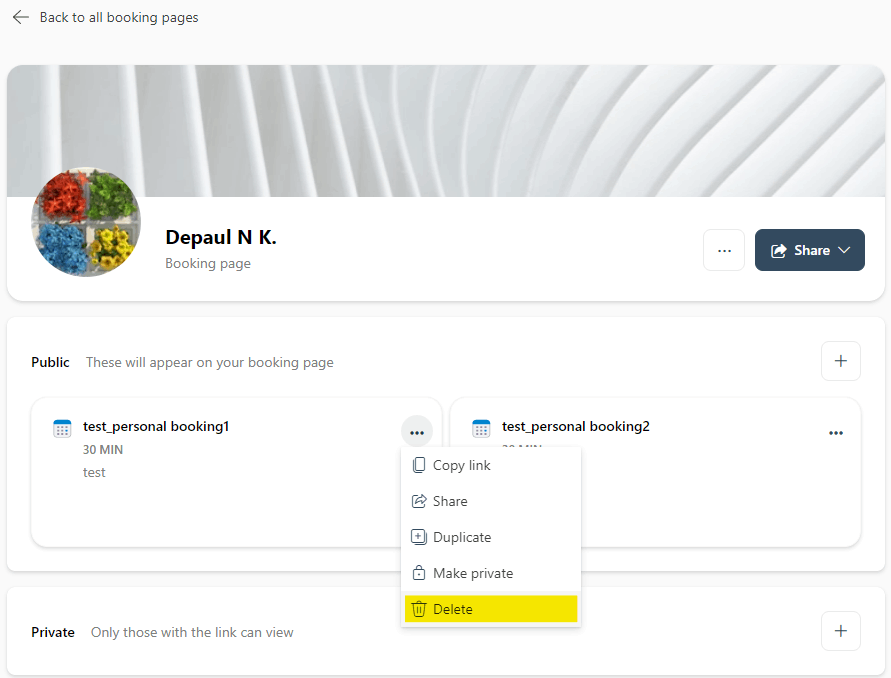
Task: Toggle test_personal booking1 to private visibility
Action: coord(472,573)
